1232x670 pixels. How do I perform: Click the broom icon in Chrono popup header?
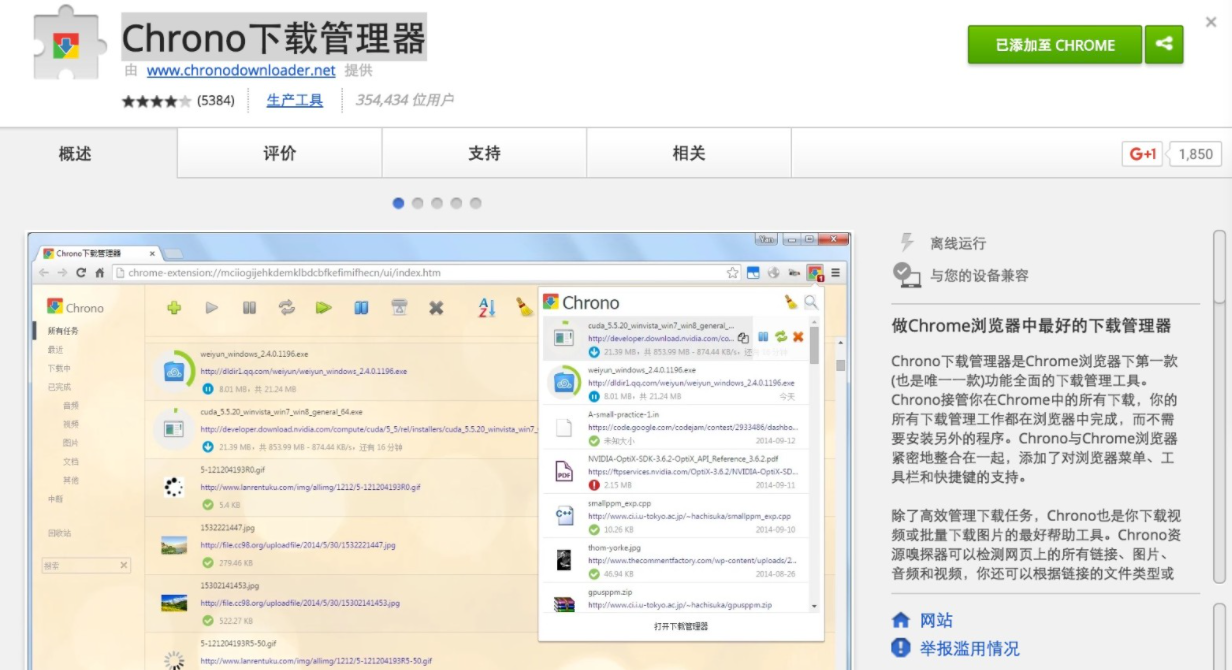(790, 301)
